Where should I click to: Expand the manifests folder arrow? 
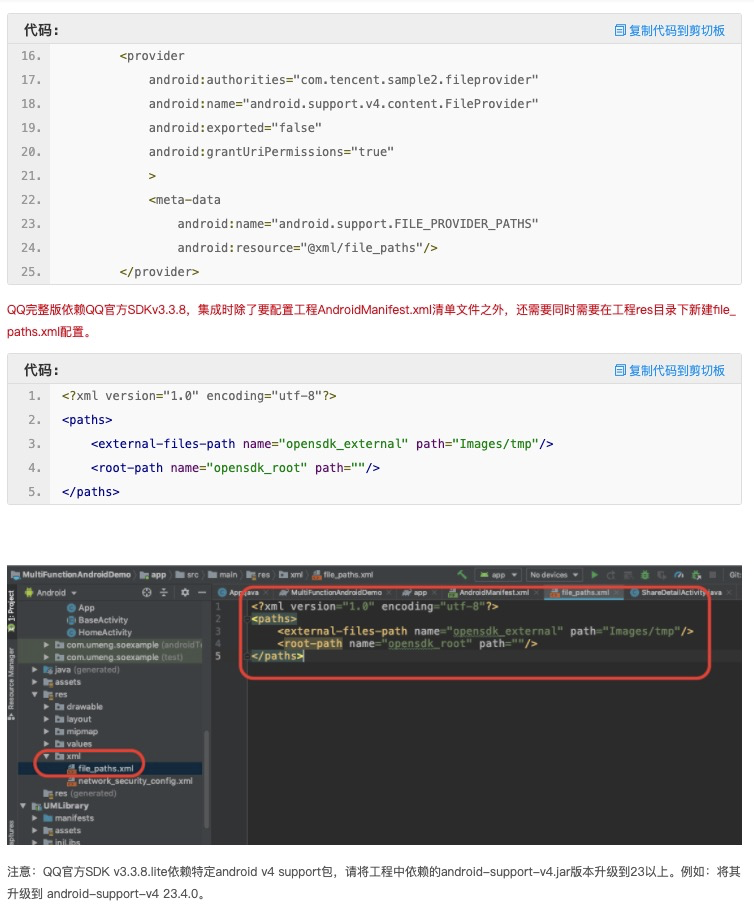(x=35, y=818)
